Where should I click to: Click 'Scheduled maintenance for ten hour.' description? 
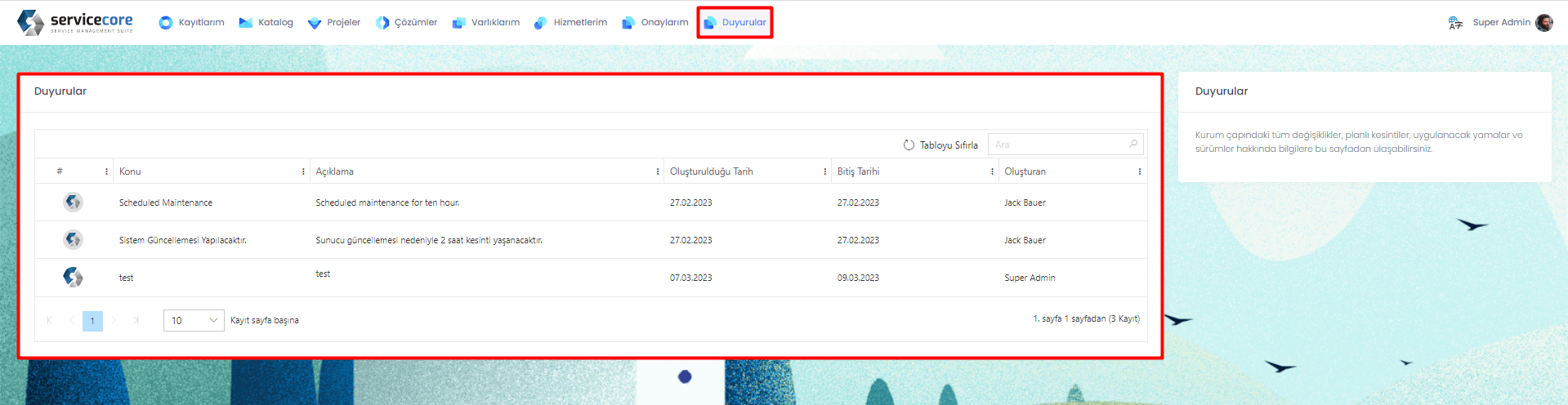tap(387, 202)
